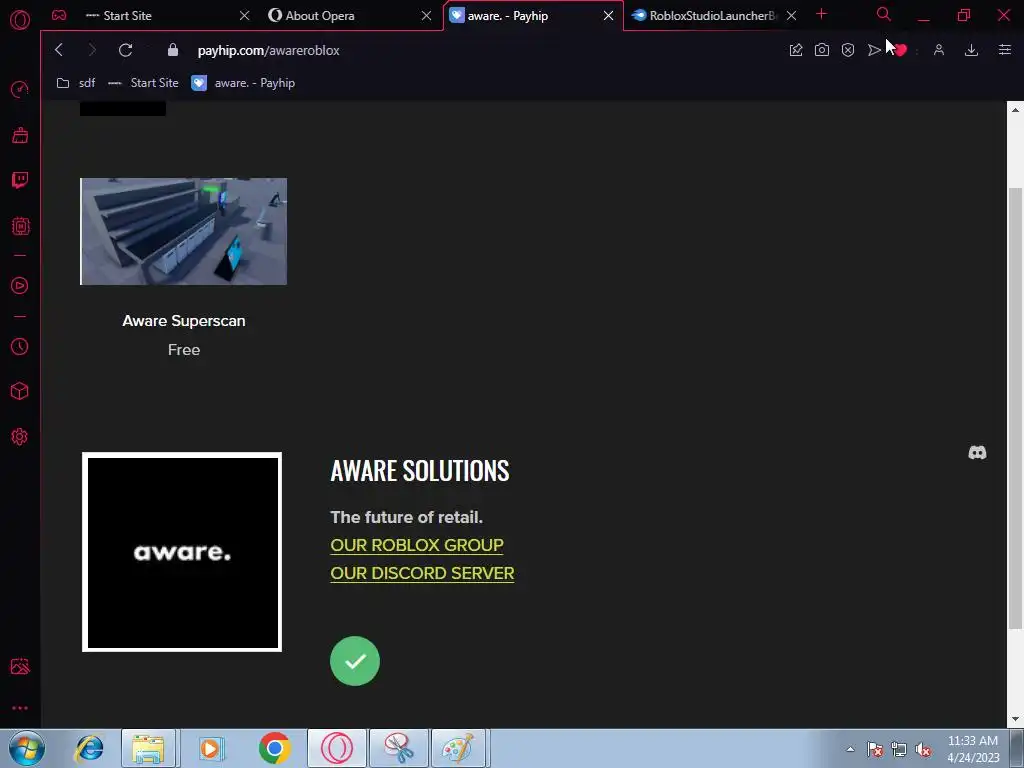Viewport: 1024px width, 768px height.
Task: Open OUR ROBLOX GROUP link
Action: 417,545
